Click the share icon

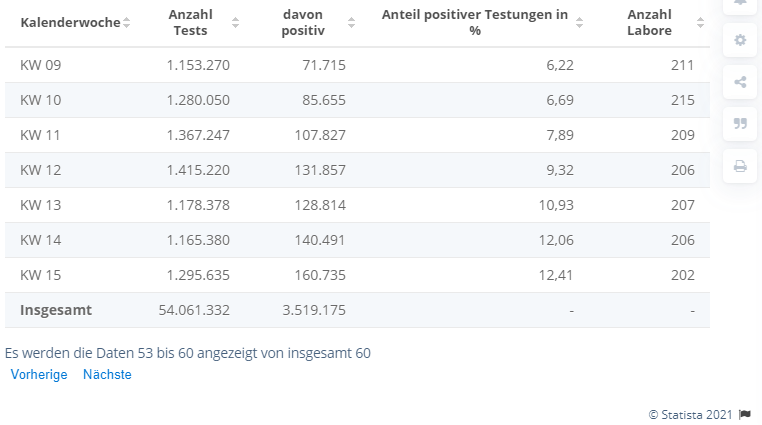tap(740, 82)
